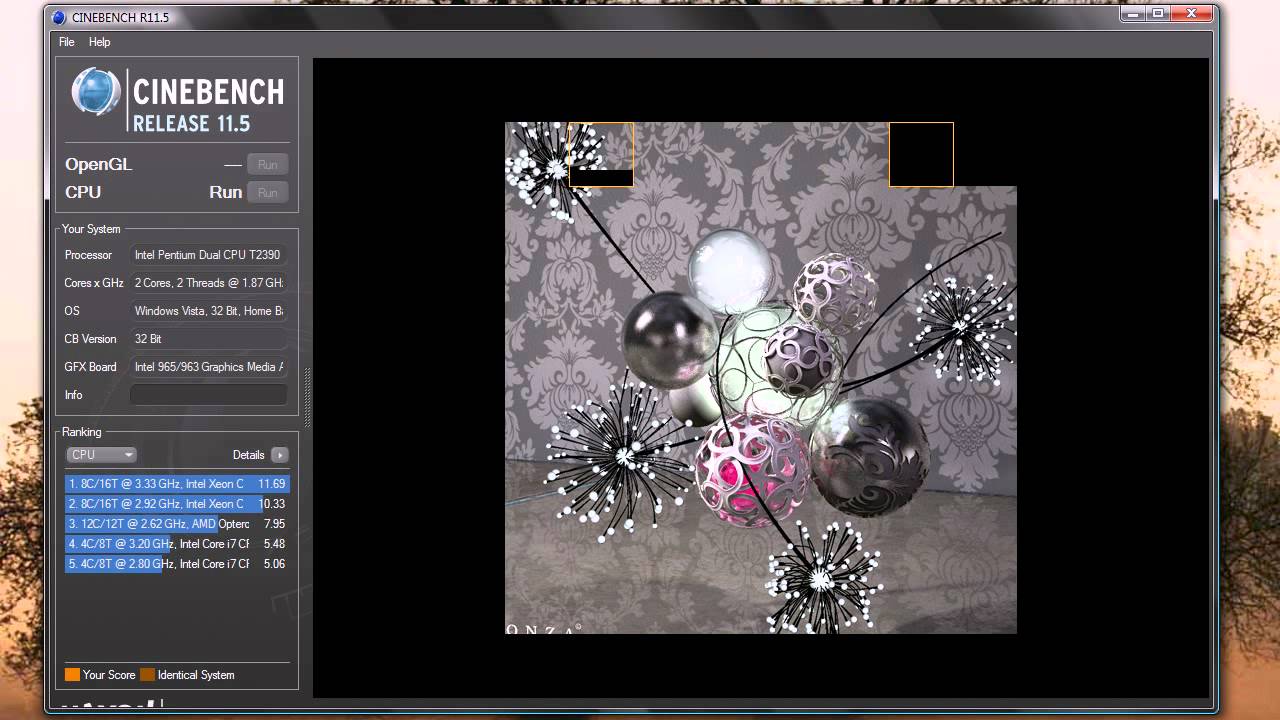Viewport: 1280px width, 720px height.
Task: Run the CPU benchmark
Action: pyautogui.click(x=267, y=192)
